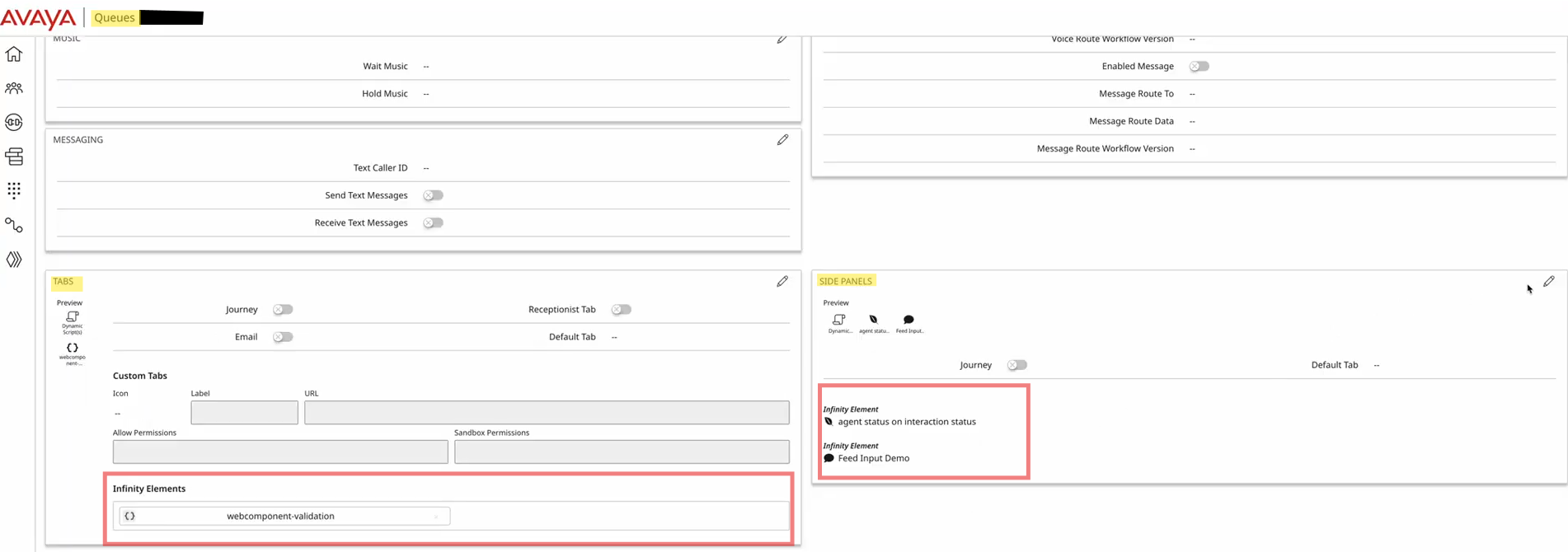Click the custom tab Label input field
1568x552 pixels.
[x=244, y=413]
